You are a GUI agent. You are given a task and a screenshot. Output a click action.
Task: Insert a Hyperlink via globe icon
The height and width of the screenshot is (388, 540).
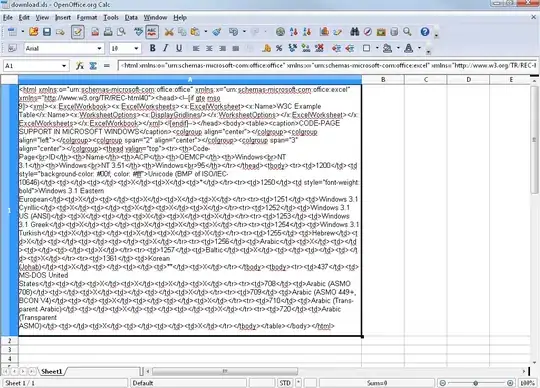click(x=280, y=32)
